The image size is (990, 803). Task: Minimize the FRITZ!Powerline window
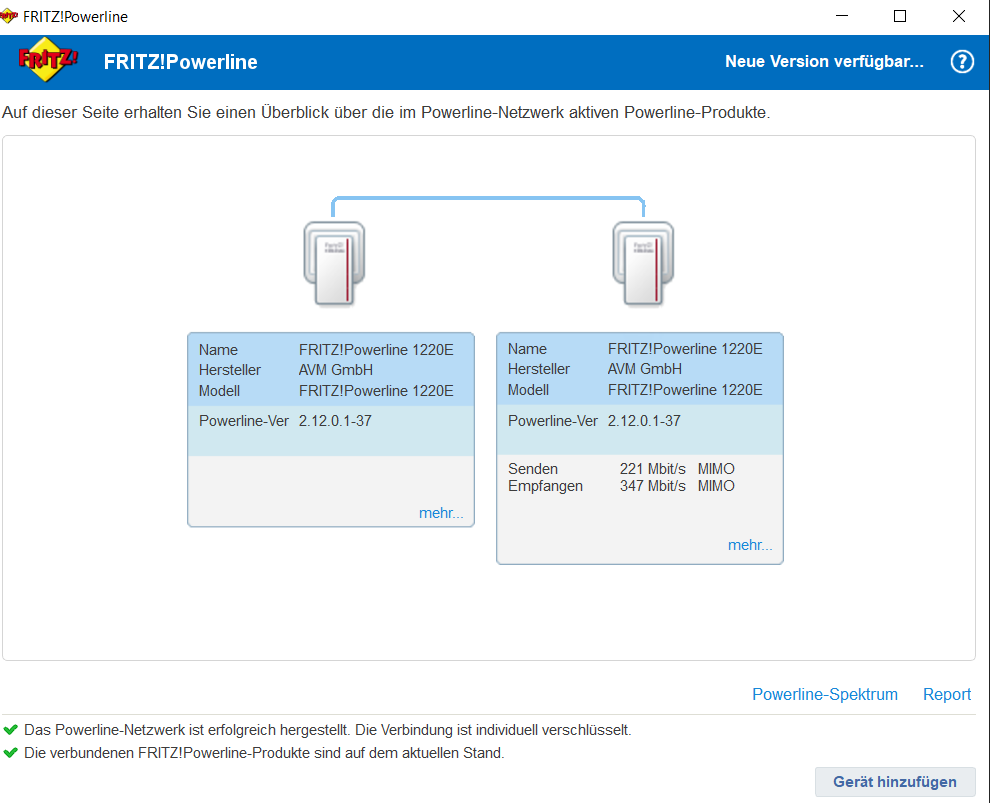tap(842, 16)
